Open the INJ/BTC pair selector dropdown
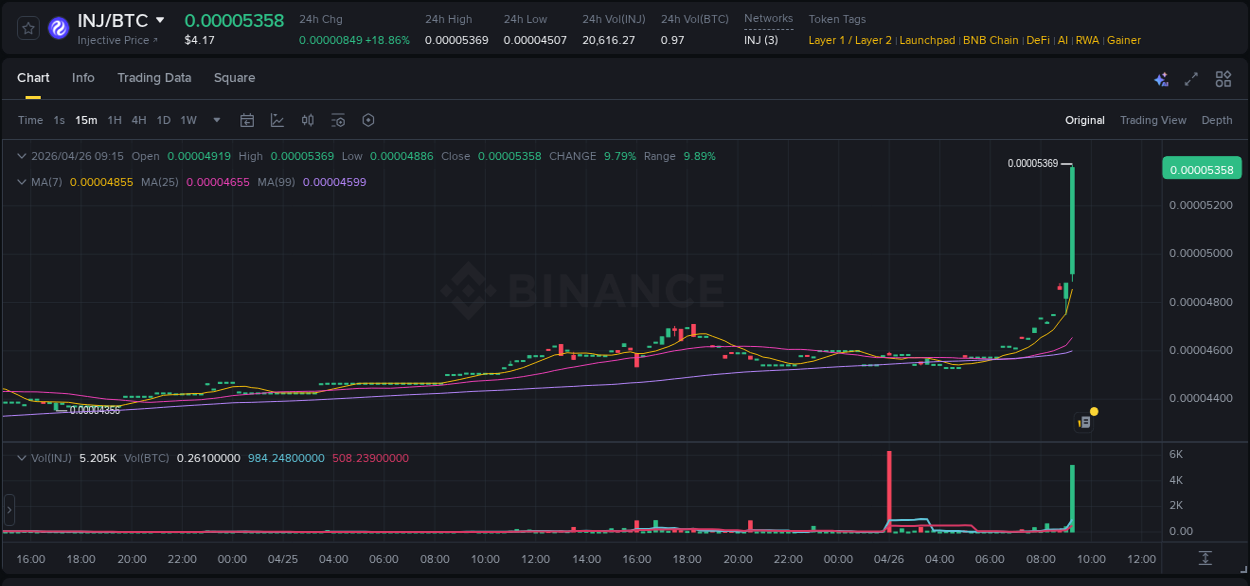Screen dimensions: 1250x586 point(160,21)
